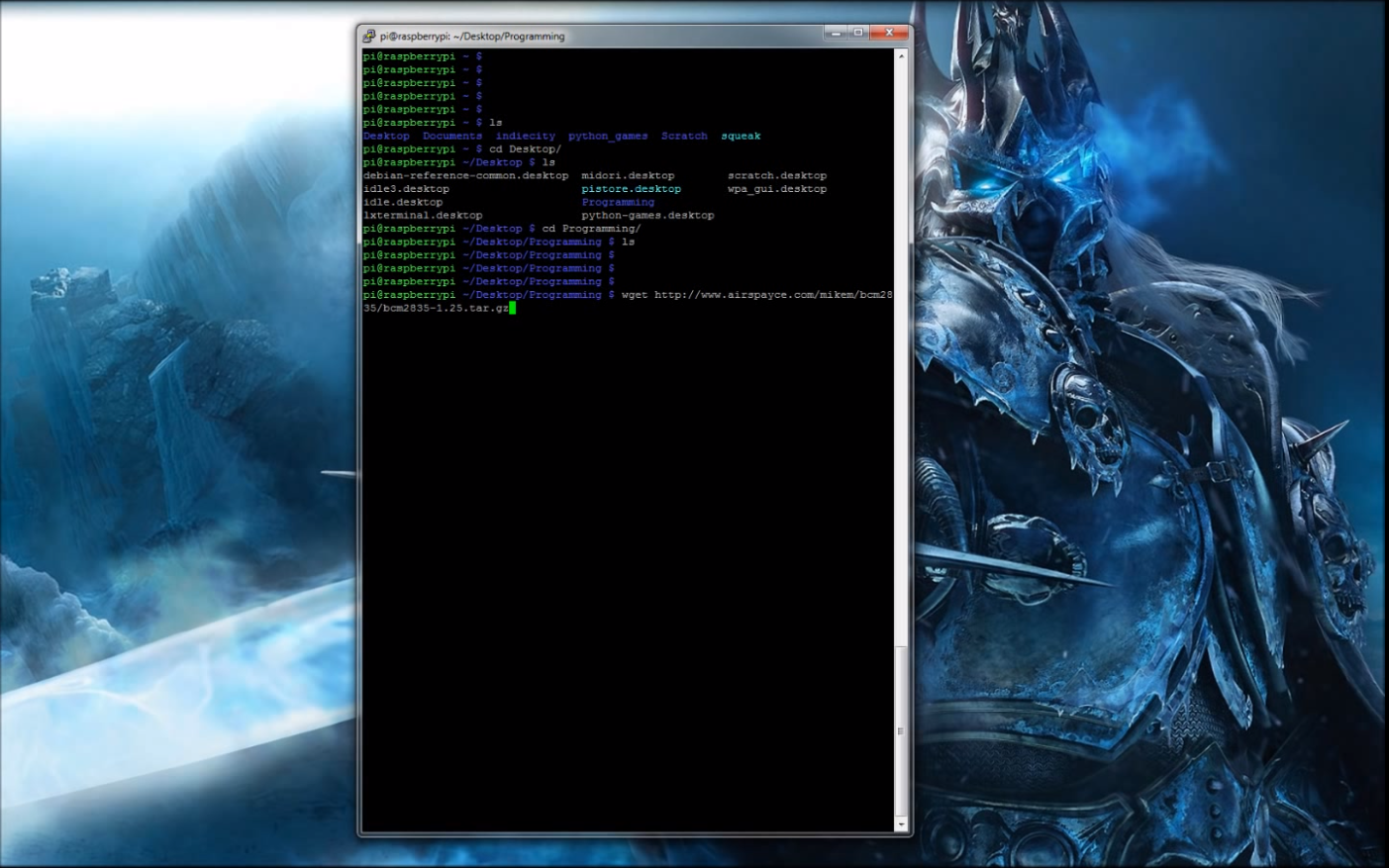Click the wget airspayce.com URL text

(773, 295)
